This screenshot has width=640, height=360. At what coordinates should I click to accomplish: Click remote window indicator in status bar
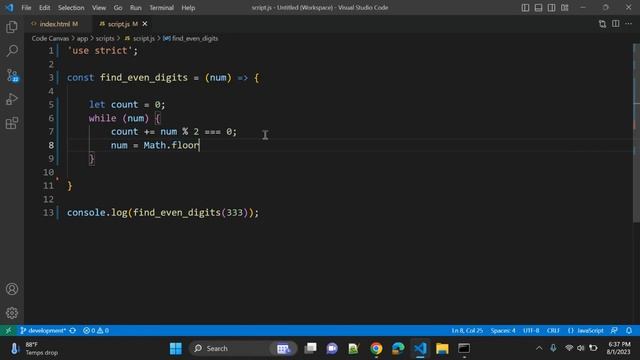8,330
